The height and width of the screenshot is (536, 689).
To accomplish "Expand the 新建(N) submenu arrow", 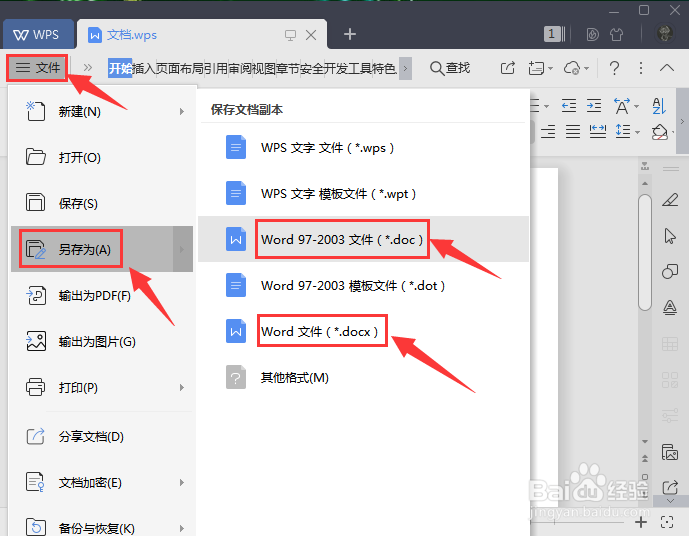I will click(181, 112).
